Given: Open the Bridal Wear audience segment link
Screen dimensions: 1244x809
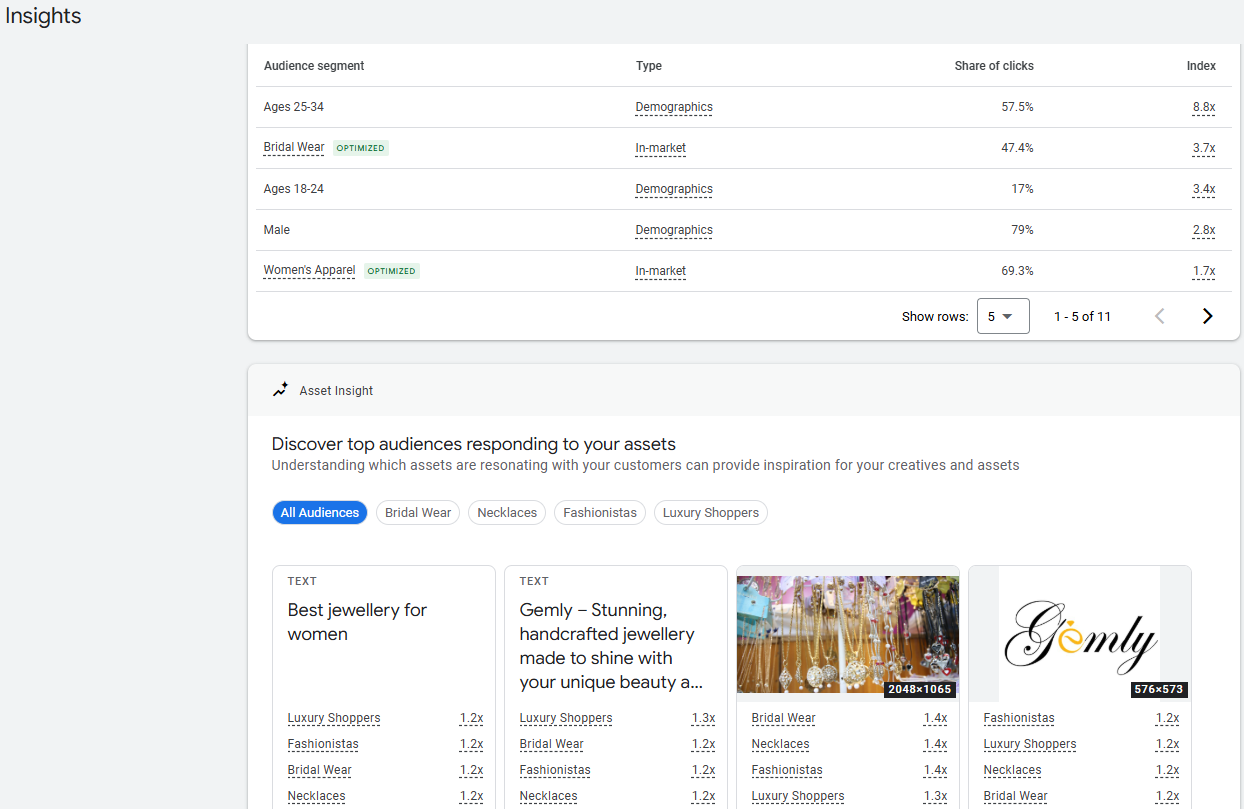Looking at the screenshot, I should pyautogui.click(x=294, y=147).
